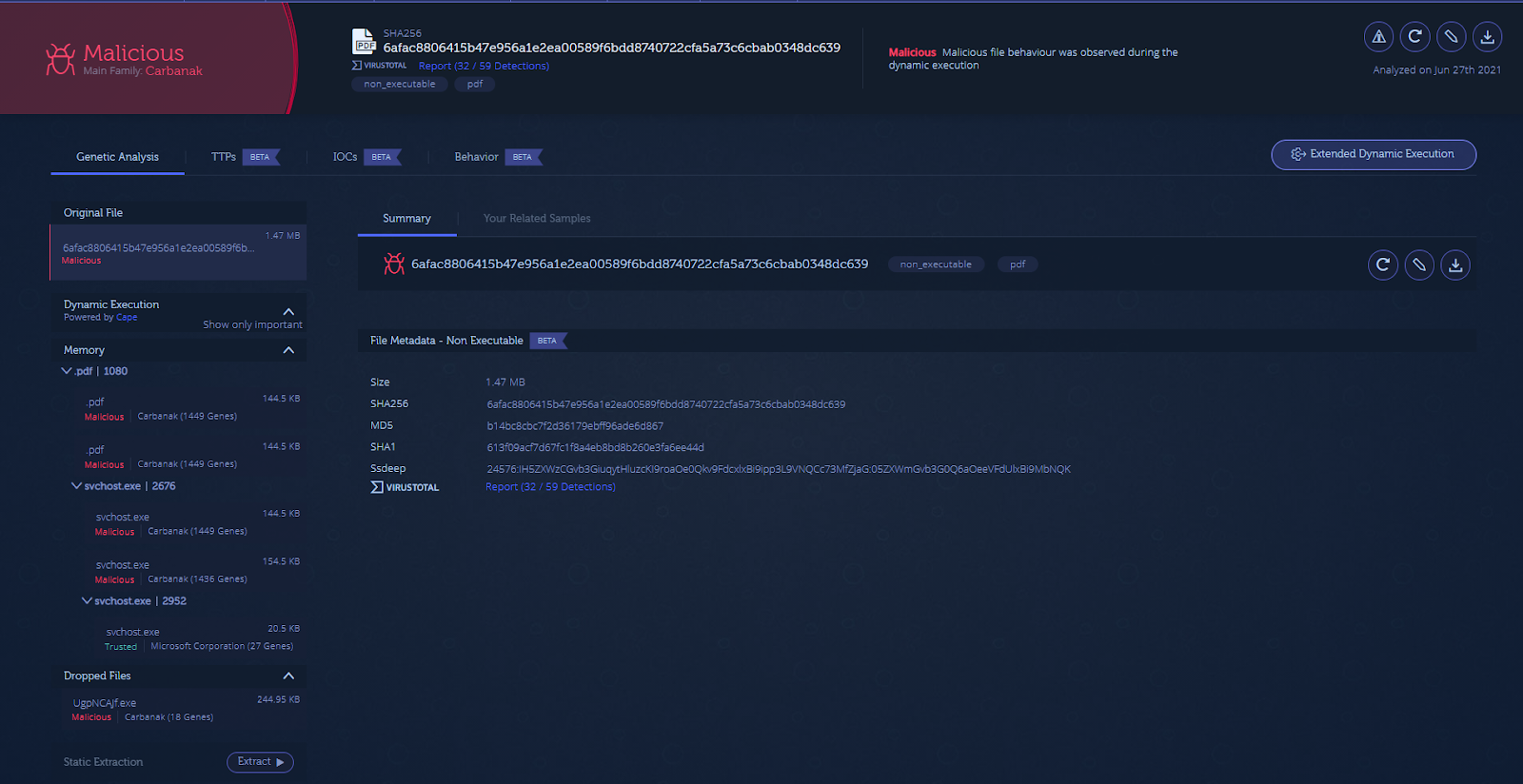
Task: Toggle the 'Show only important' filter
Action: [x=252, y=325]
